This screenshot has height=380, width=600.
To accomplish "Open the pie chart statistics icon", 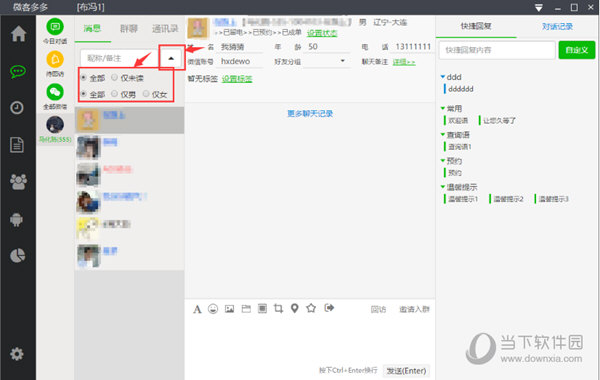I will tap(18, 256).
